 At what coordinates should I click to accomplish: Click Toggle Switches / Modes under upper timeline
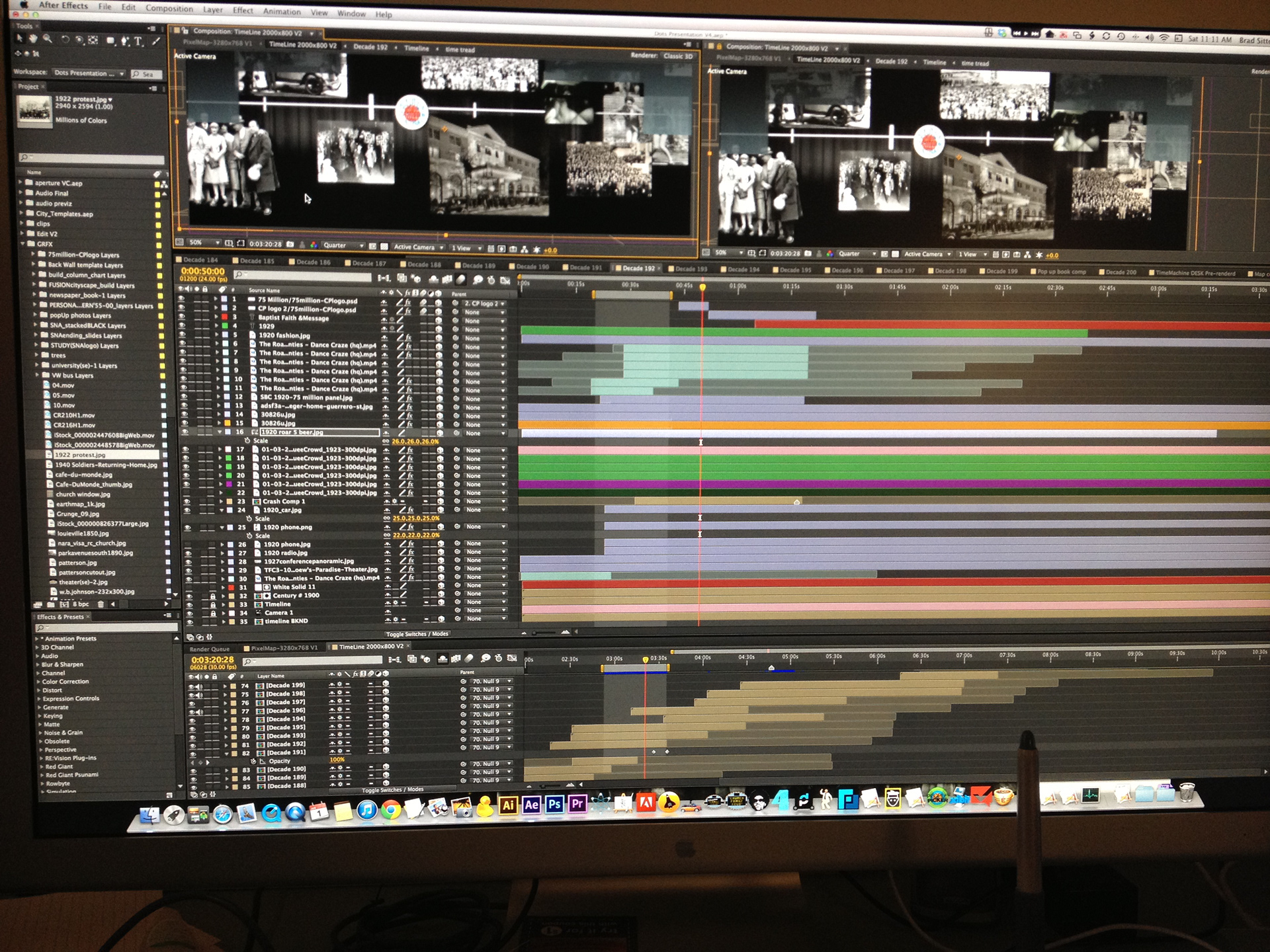click(x=417, y=634)
